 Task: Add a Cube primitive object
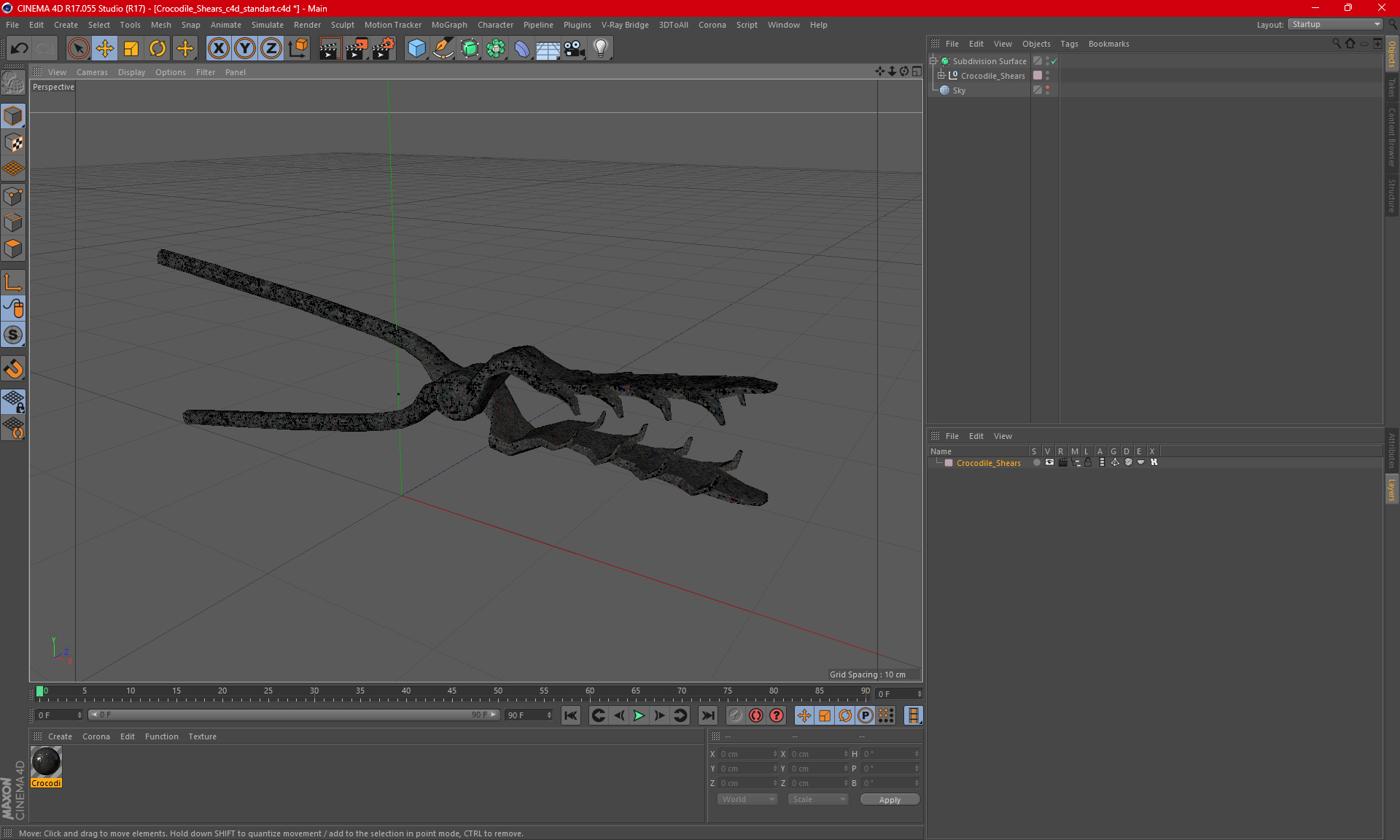(416, 48)
